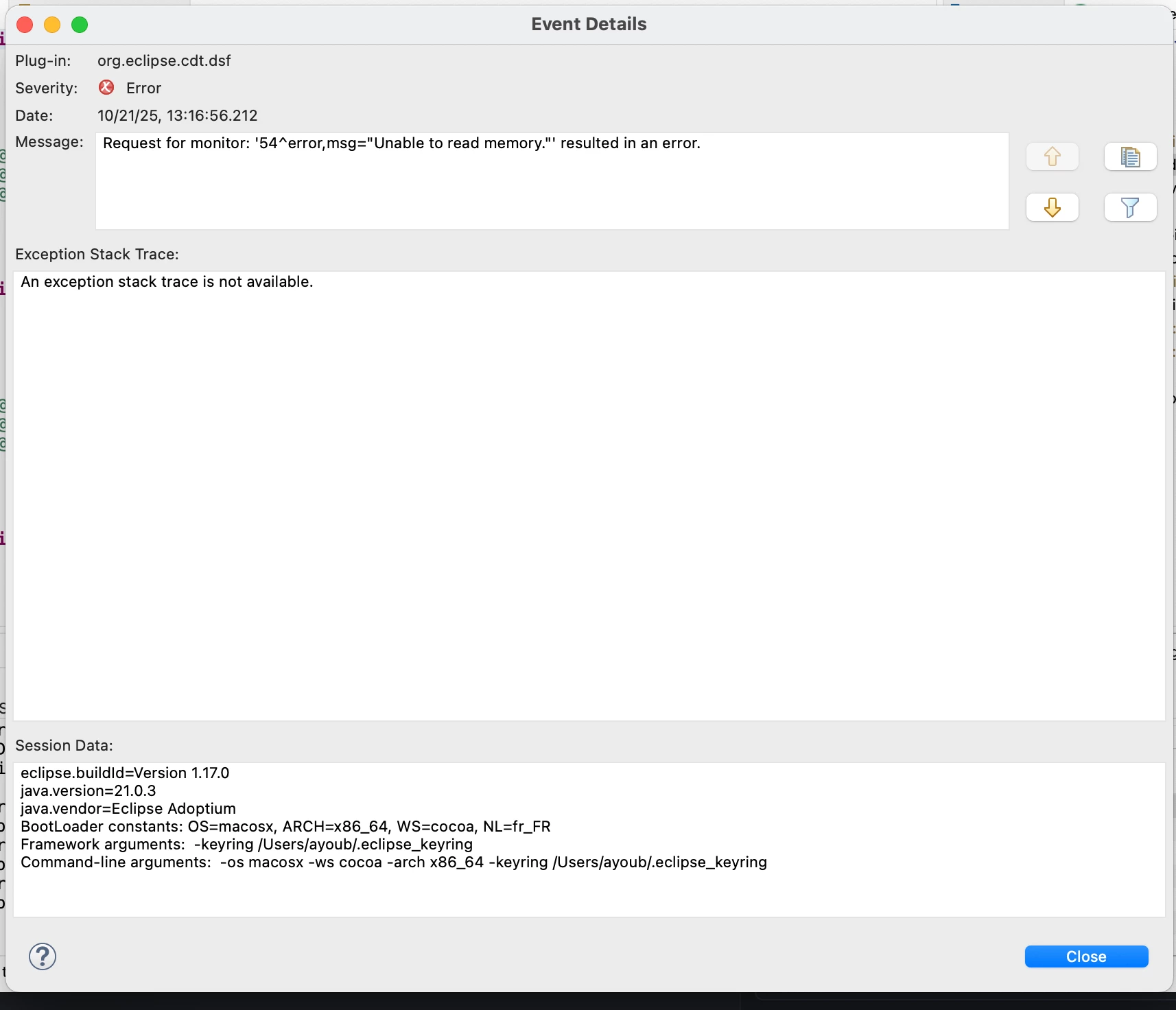Click the 'Exception Stack Trace:' label
Screen dimensions: 1176x1010
tap(97, 254)
